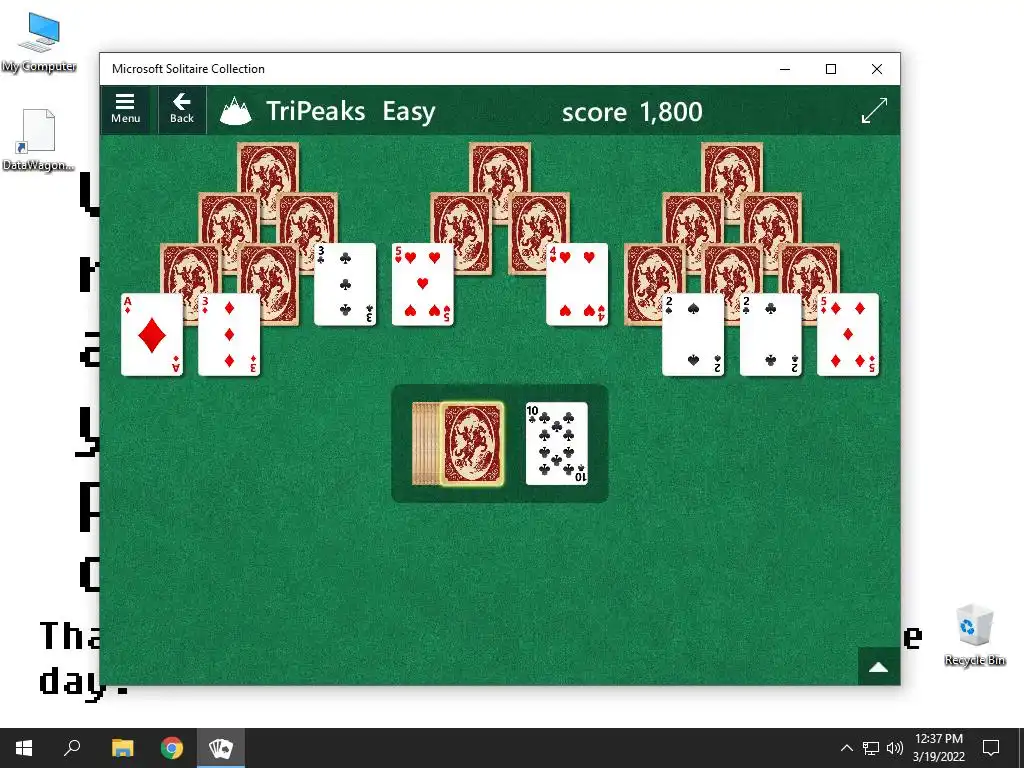The width and height of the screenshot is (1024, 768).
Task: Click the TriPeaks game title text
Action: click(315, 111)
